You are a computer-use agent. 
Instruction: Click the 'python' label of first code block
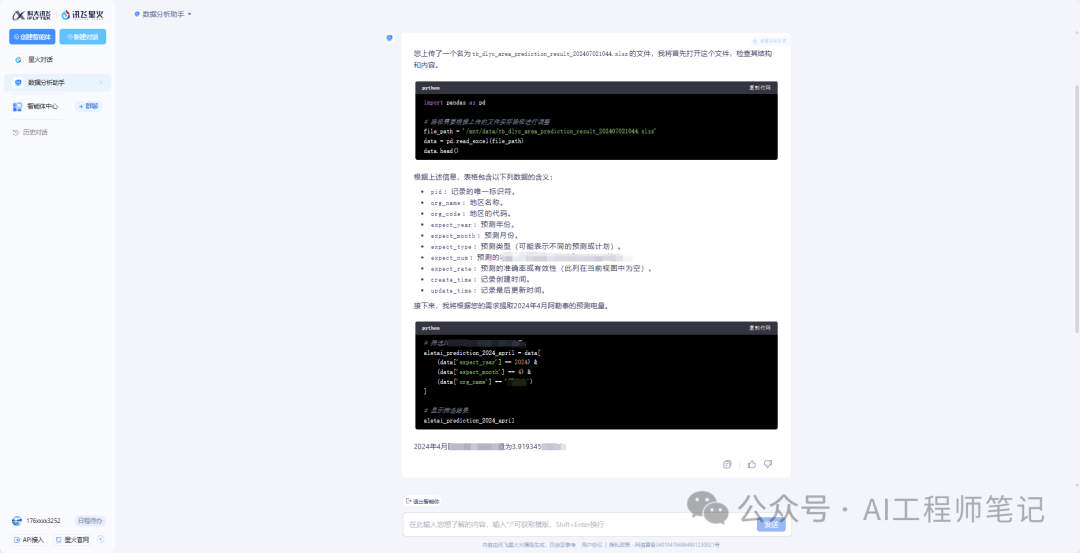point(430,88)
